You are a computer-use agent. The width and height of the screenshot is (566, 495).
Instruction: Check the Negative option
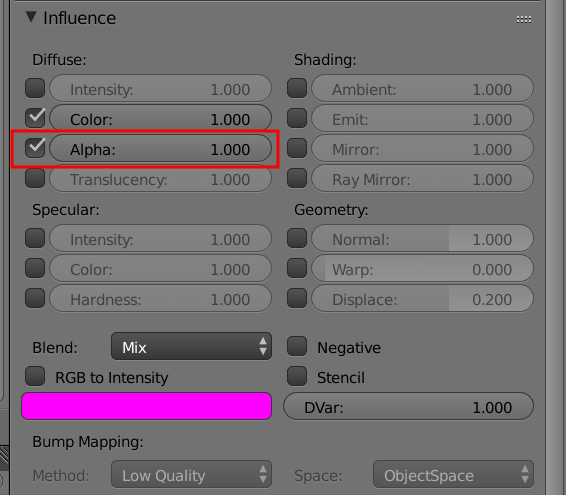pos(297,346)
